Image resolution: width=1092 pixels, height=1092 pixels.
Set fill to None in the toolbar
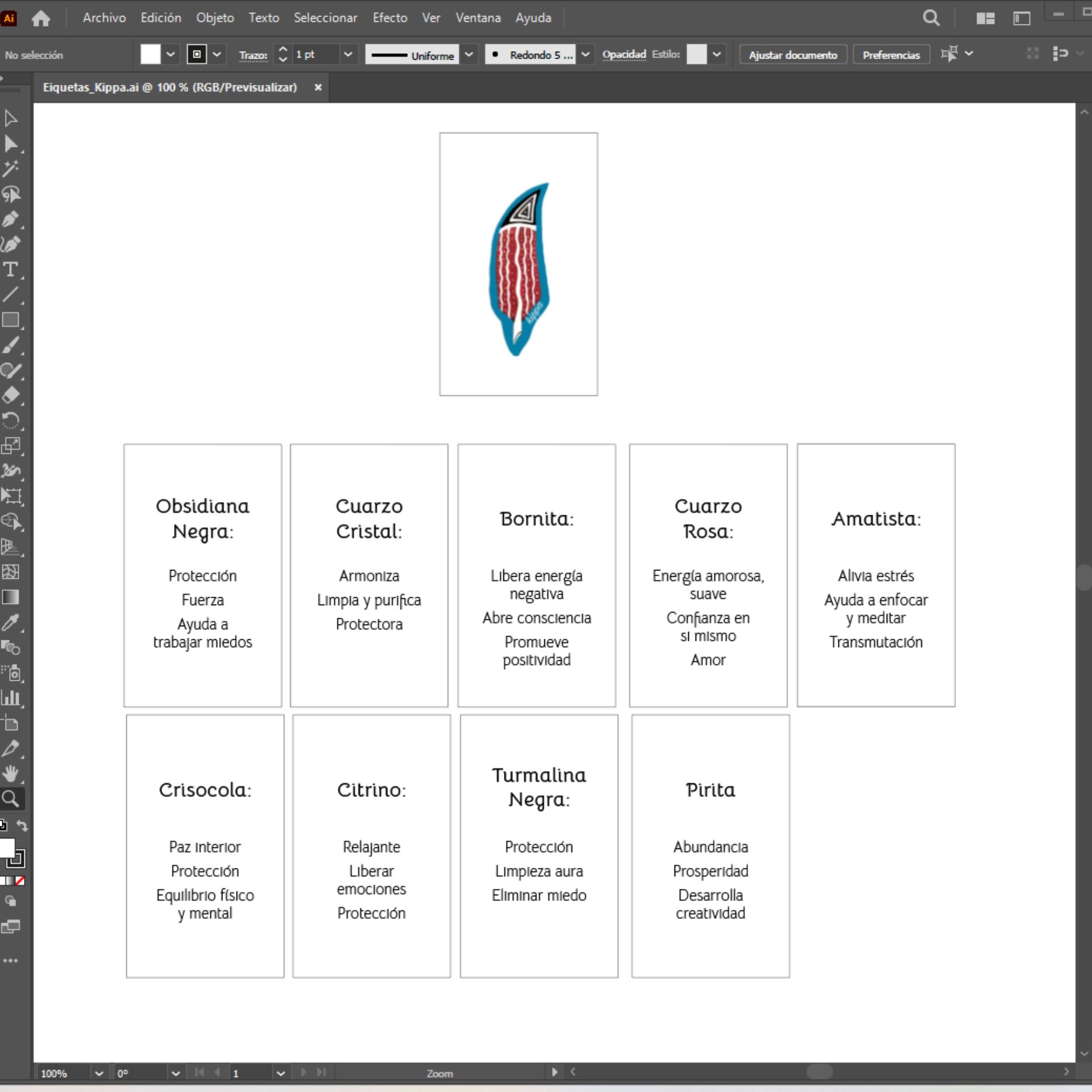pyautogui.click(x=20, y=882)
